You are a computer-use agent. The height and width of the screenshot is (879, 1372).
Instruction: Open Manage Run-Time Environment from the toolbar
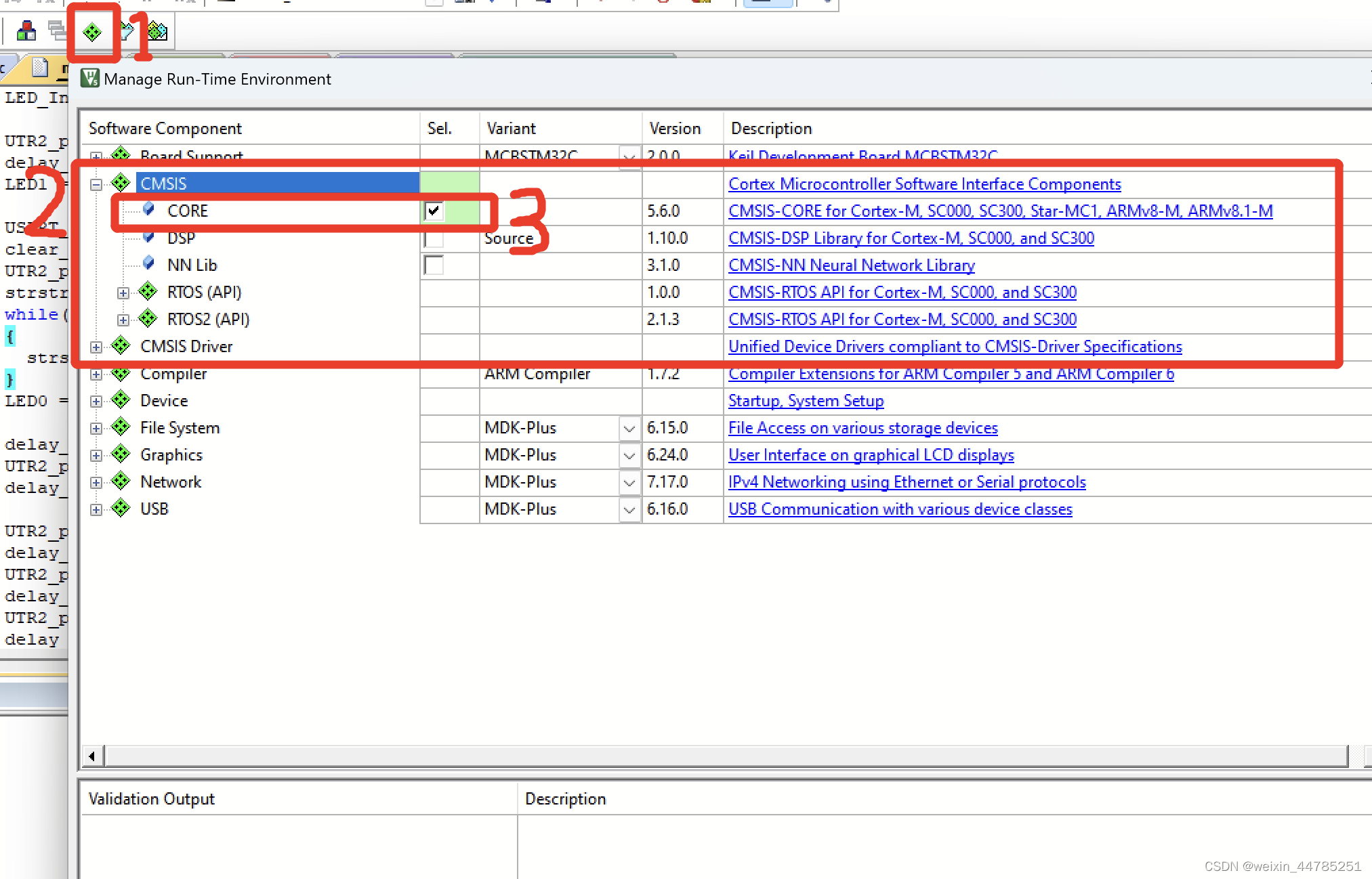coord(92,31)
